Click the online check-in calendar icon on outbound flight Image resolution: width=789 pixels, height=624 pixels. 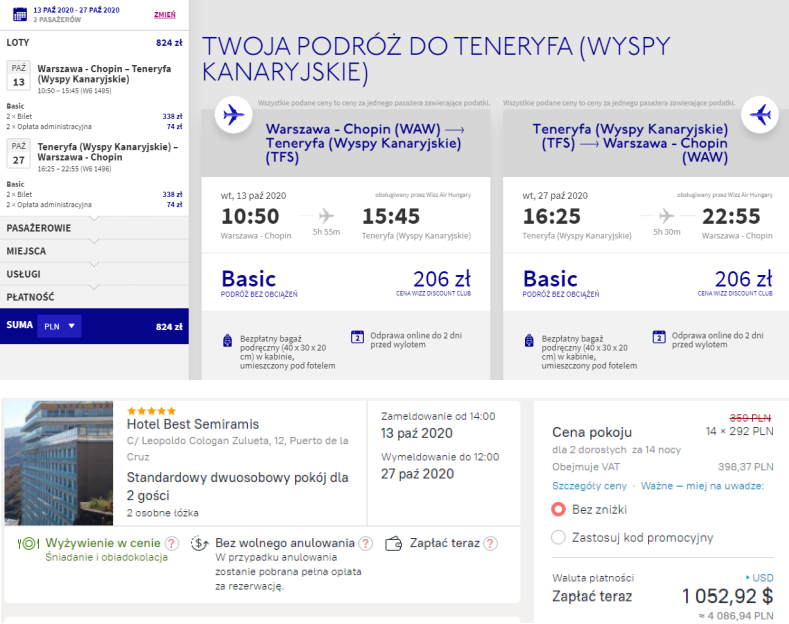coord(357,336)
